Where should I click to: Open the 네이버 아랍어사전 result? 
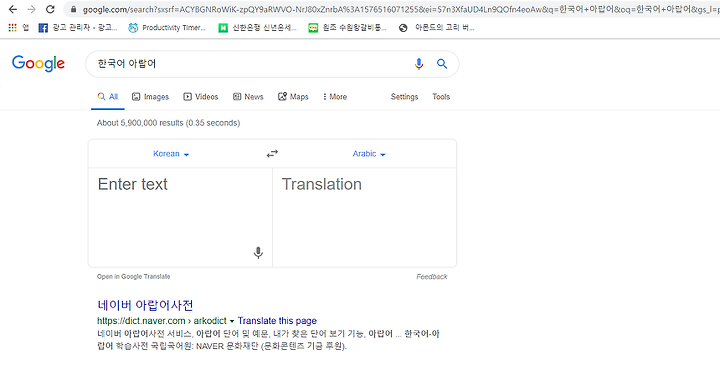[145, 305]
